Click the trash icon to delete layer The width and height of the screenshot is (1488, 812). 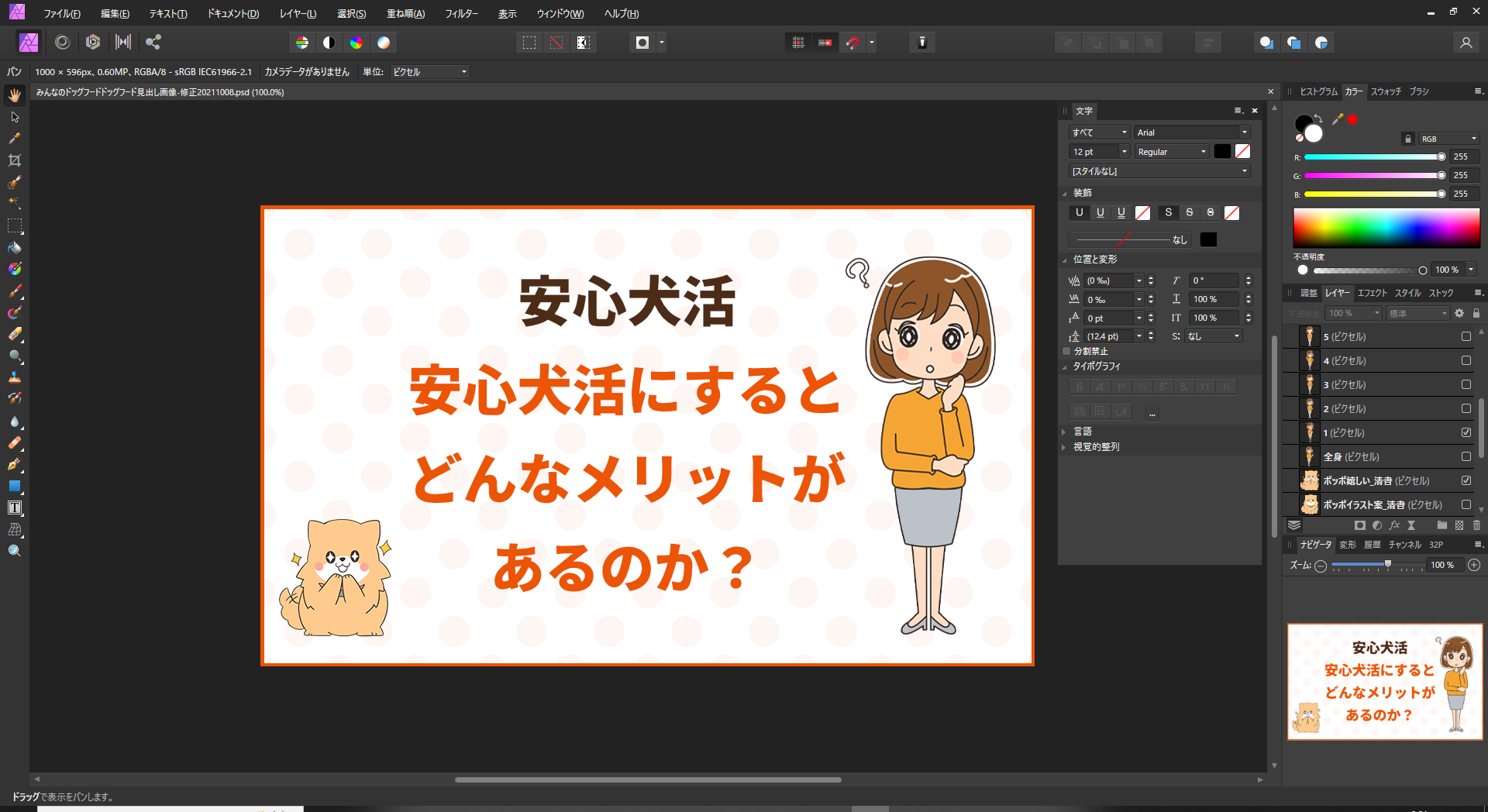coord(1476,525)
